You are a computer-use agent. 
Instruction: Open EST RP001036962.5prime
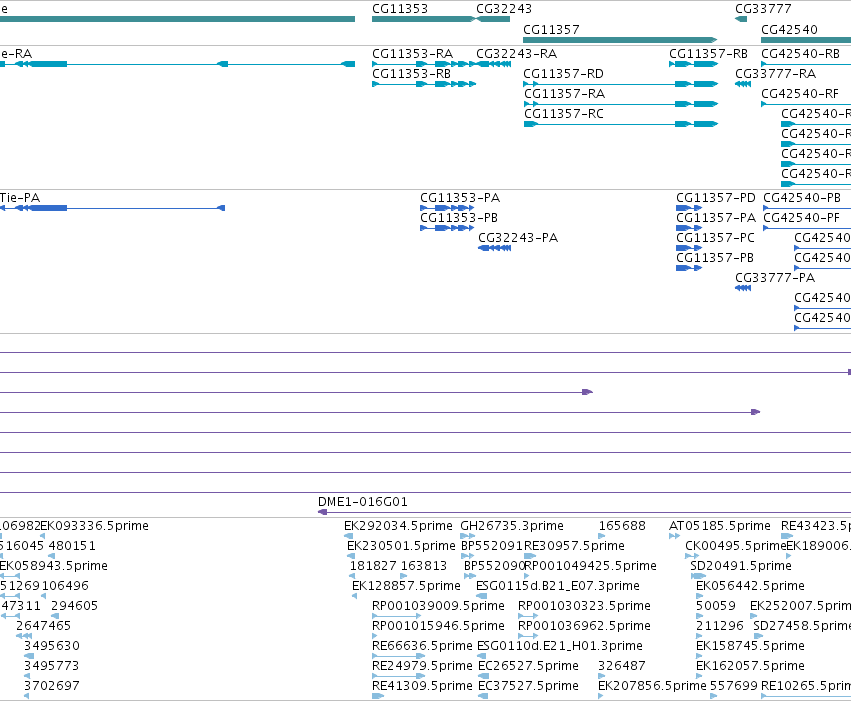click(584, 626)
